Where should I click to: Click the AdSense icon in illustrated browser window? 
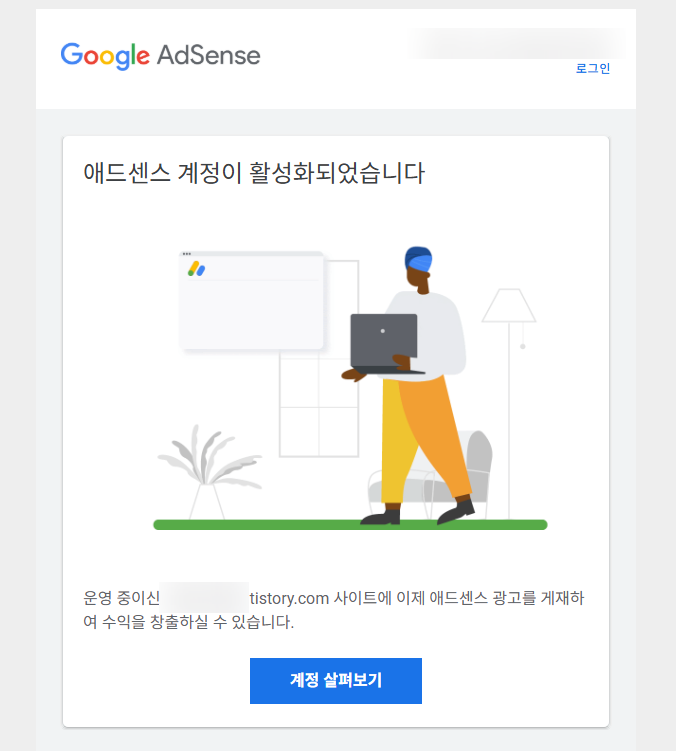coord(196,269)
